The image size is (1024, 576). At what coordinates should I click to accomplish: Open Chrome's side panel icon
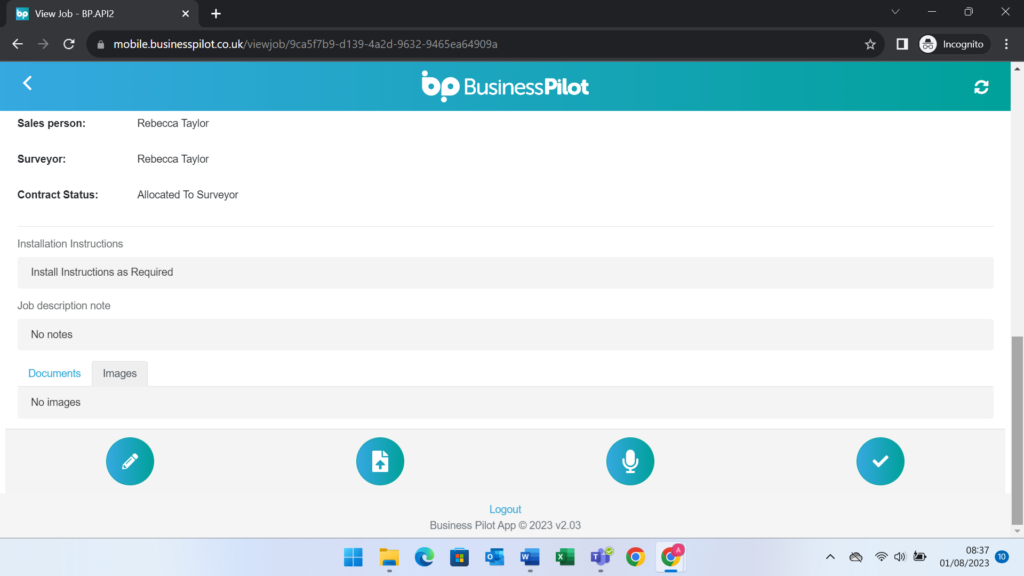pyautogui.click(x=903, y=44)
